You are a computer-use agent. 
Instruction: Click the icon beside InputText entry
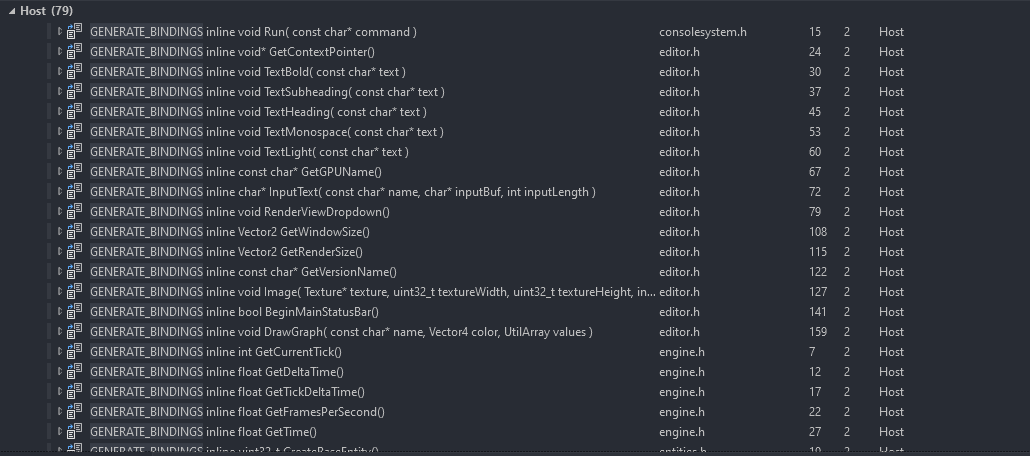click(x=75, y=191)
